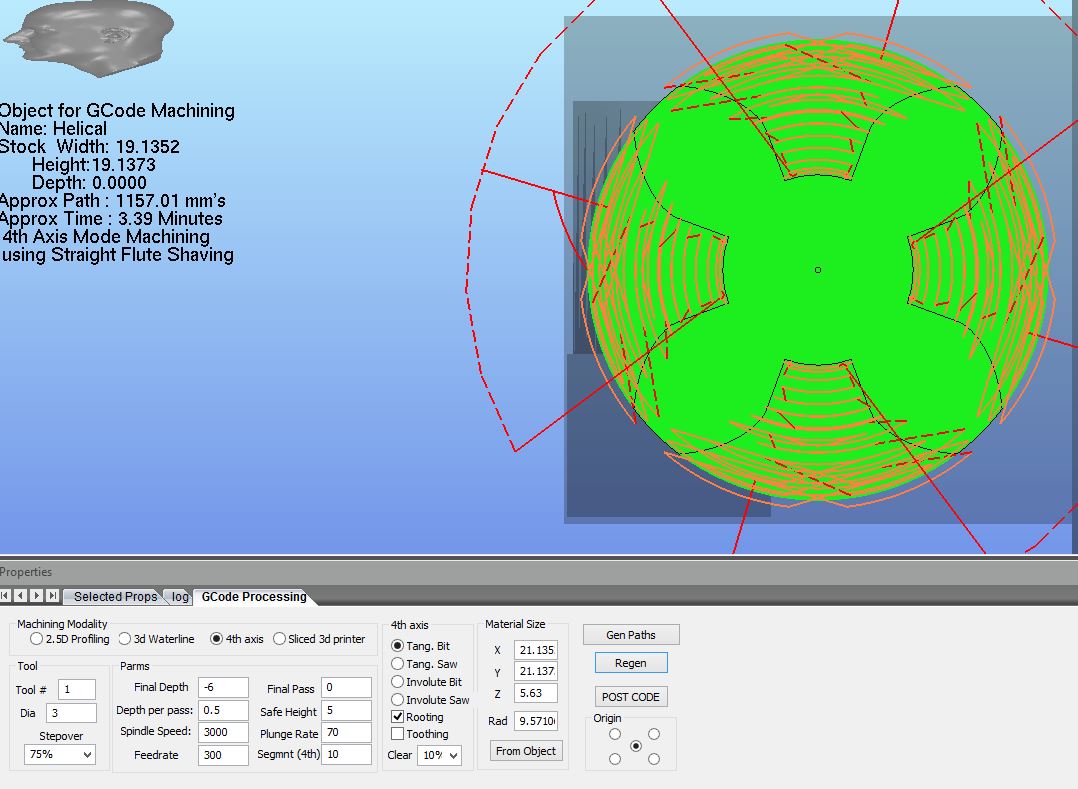Viewport: 1078px width, 789px height.
Task: Switch to the Selected Props tab
Action: click(x=114, y=597)
